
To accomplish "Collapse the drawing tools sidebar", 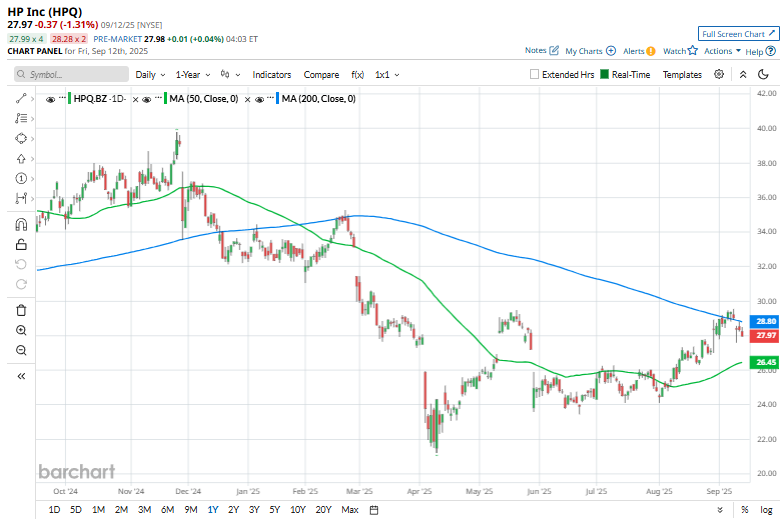I will point(21,376).
